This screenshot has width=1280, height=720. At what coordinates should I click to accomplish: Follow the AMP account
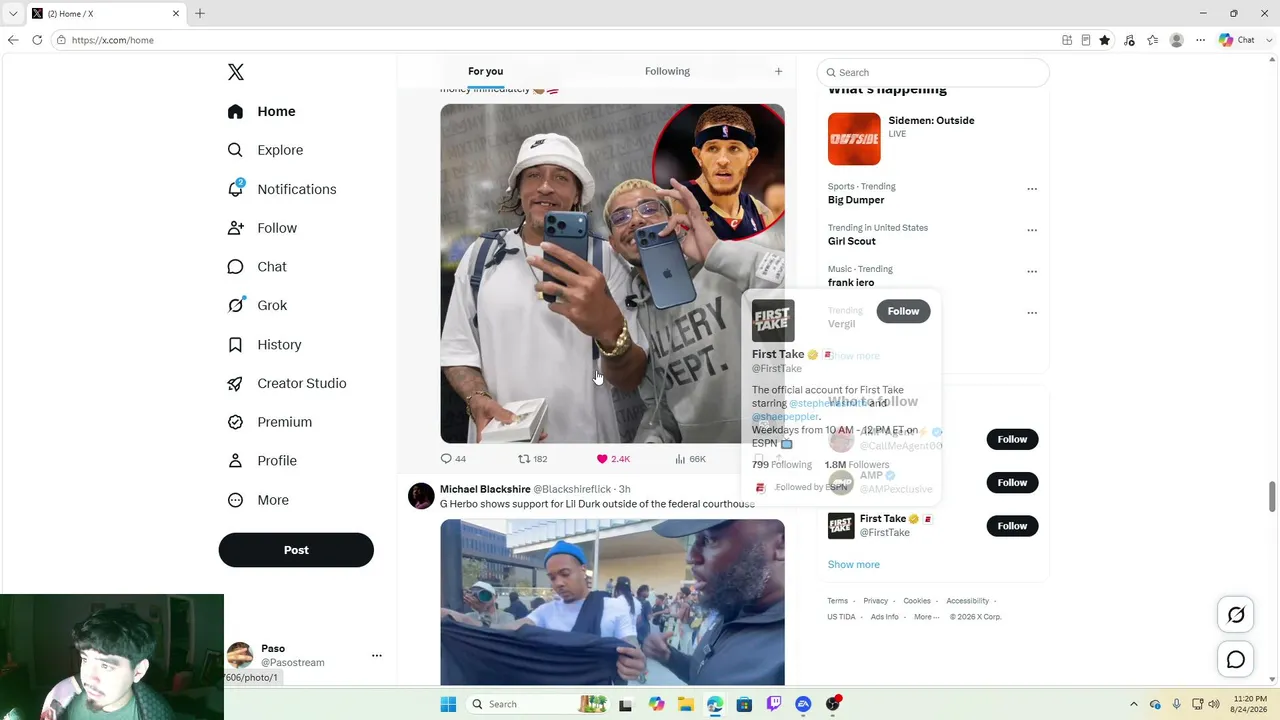pyautogui.click(x=1012, y=482)
